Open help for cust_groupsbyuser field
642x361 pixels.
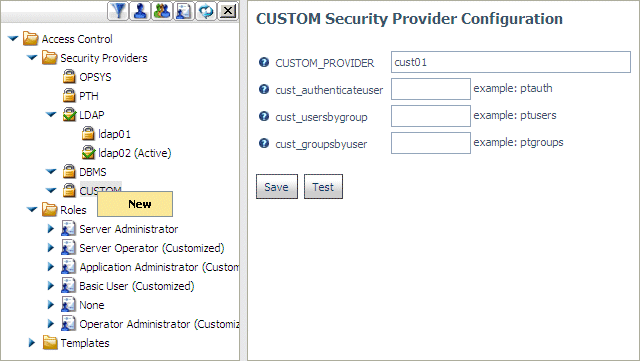coord(264,143)
